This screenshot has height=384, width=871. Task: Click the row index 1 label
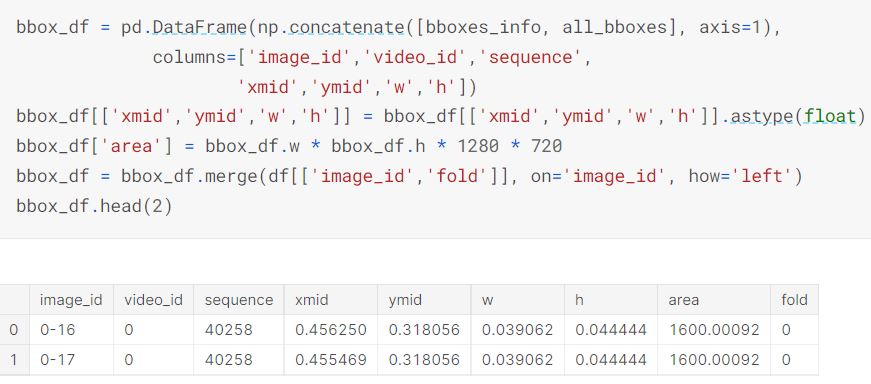[14, 360]
